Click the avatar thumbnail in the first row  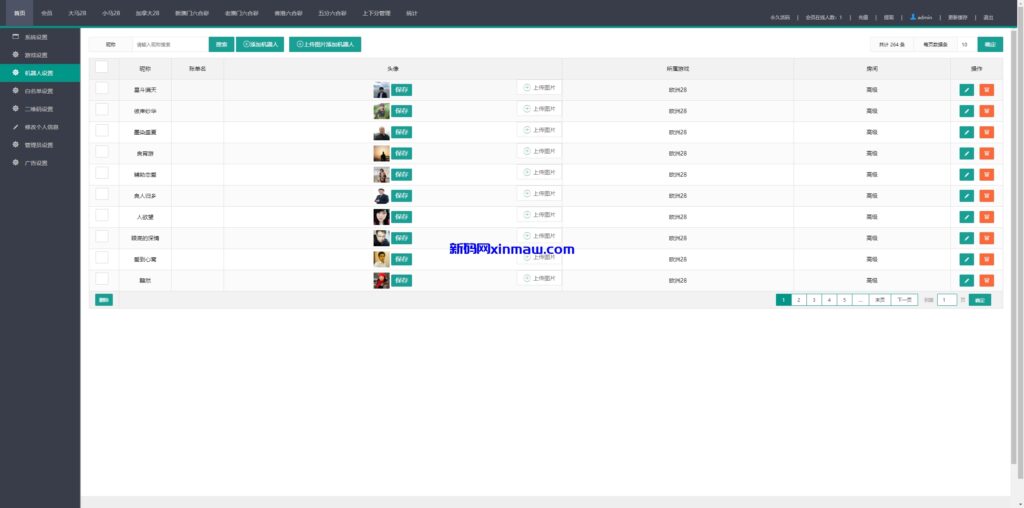click(381, 90)
